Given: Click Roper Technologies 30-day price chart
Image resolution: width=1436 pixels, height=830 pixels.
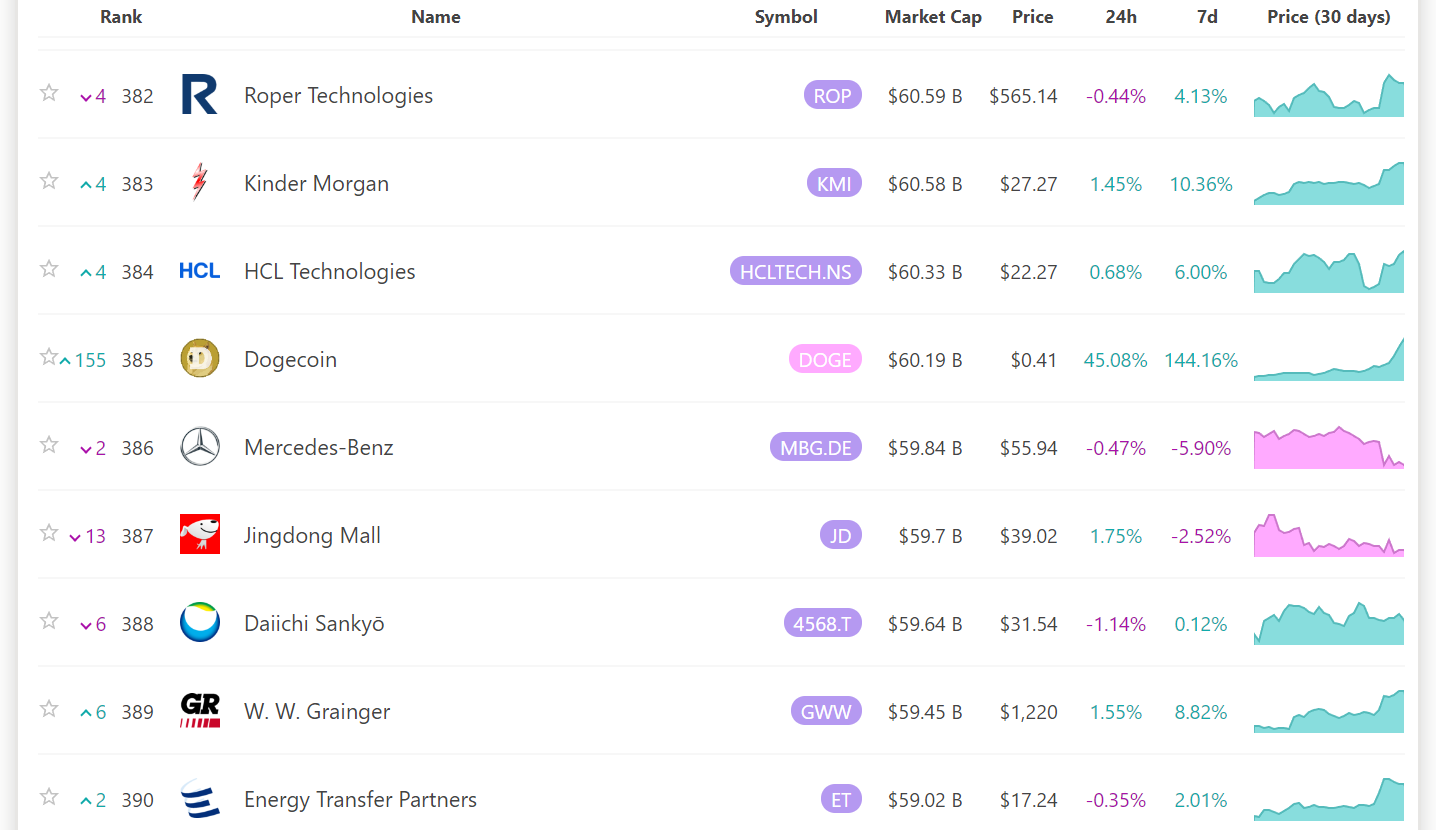Looking at the screenshot, I should (x=1329, y=95).
